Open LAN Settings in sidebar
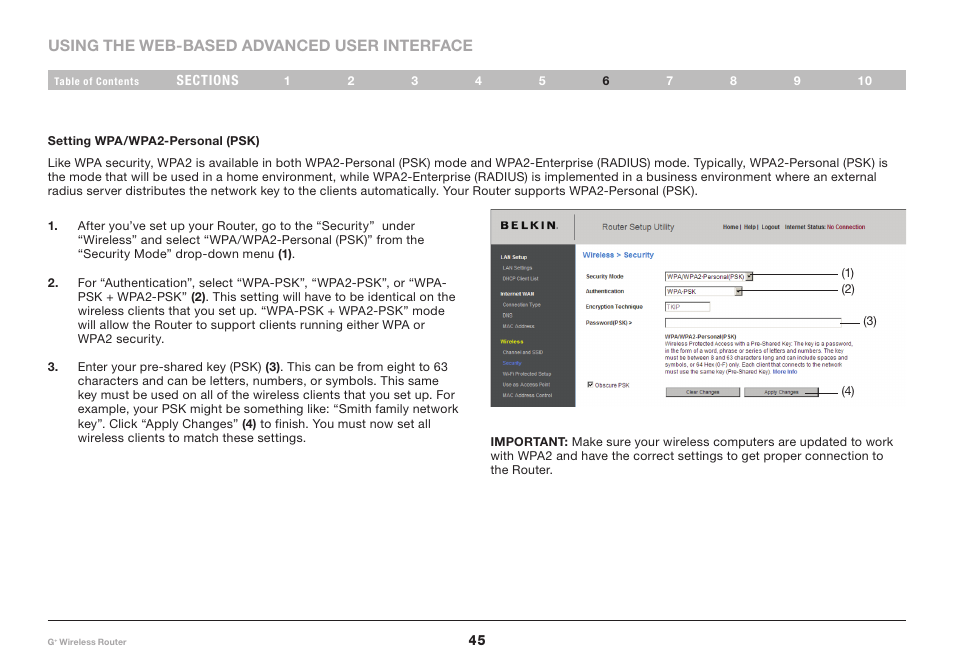The image size is (954, 668). (x=517, y=268)
